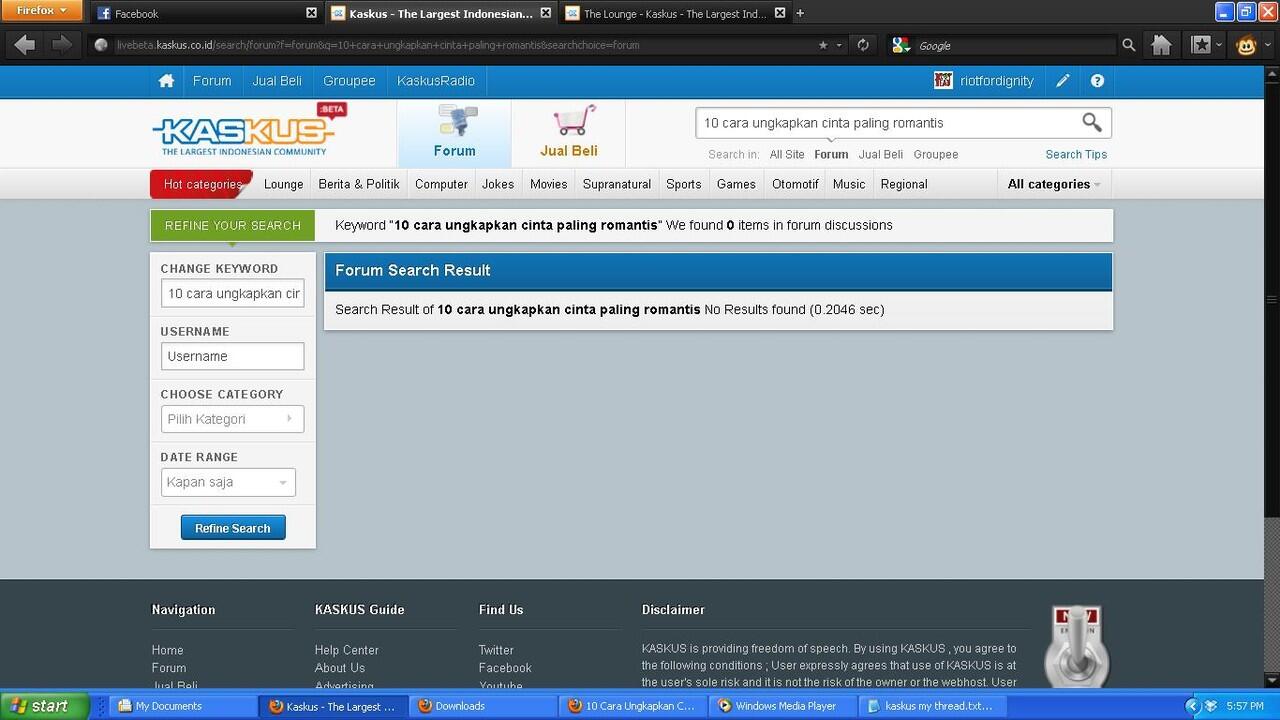Bookmark this page with star icon
1280x720 pixels.
pyautogui.click(x=823, y=45)
